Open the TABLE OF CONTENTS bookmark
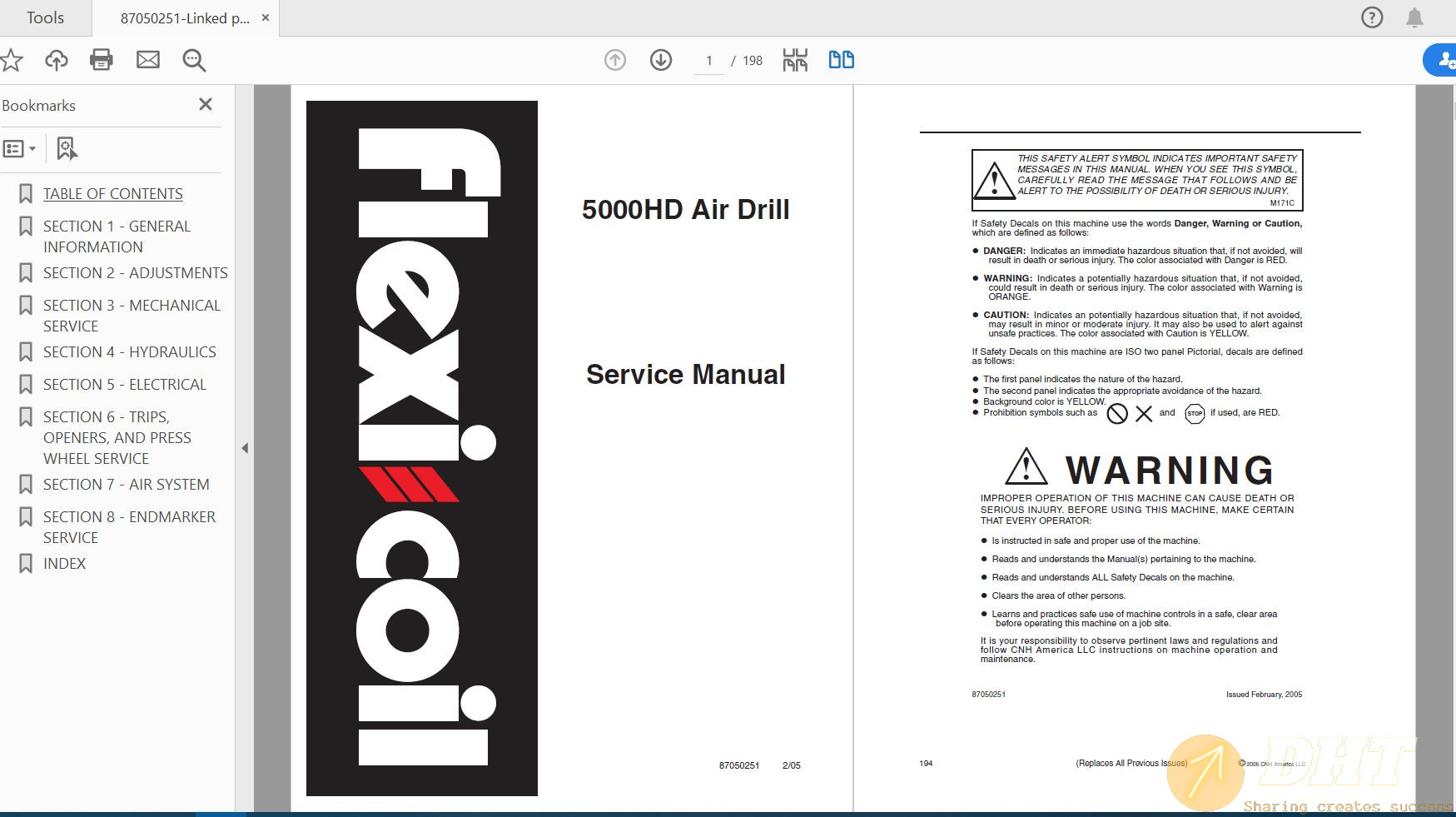The height and width of the screenshot is (817, 1456). click(x=113, y=193)
